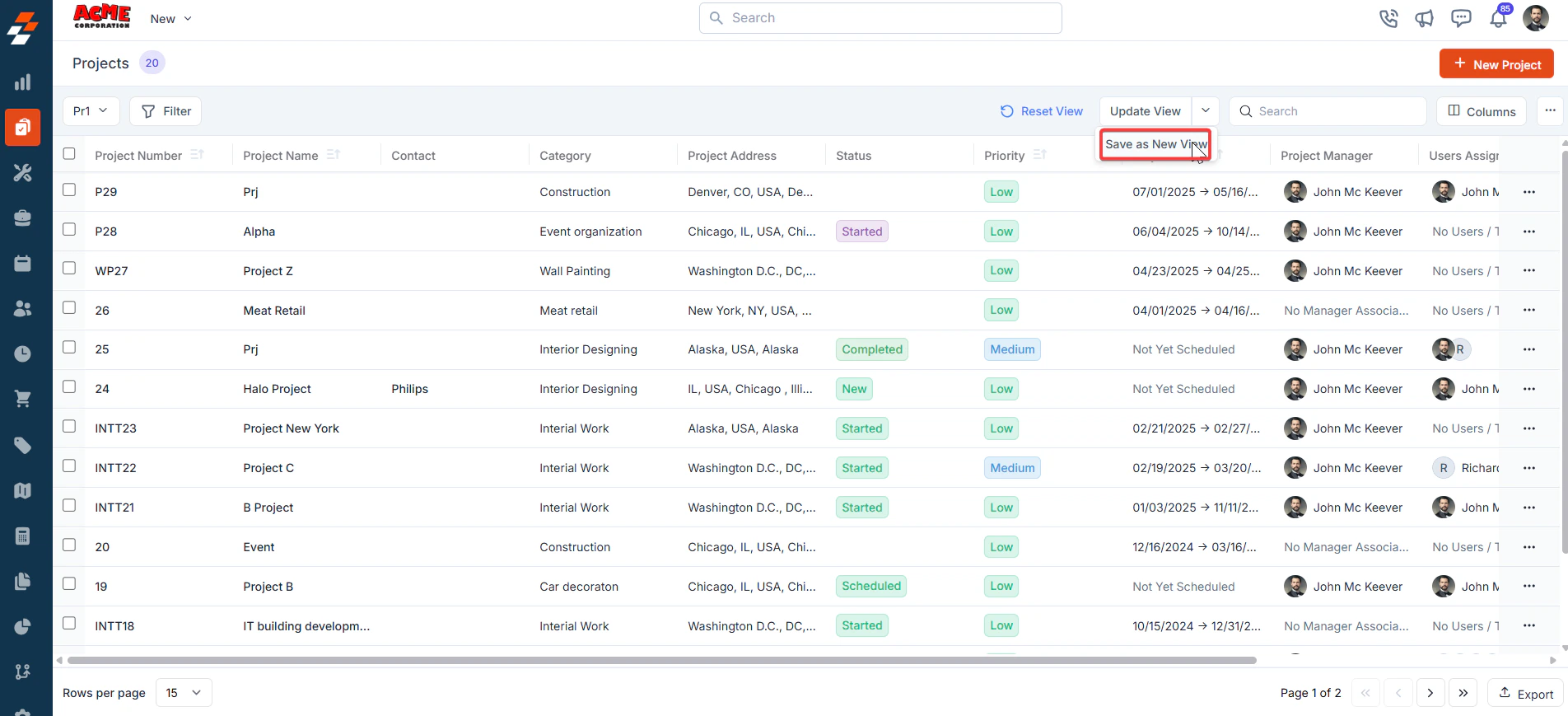Open the Projects clipboard sidebar icon
This screenshot has width=1568, height=716.
coord(23,128)
